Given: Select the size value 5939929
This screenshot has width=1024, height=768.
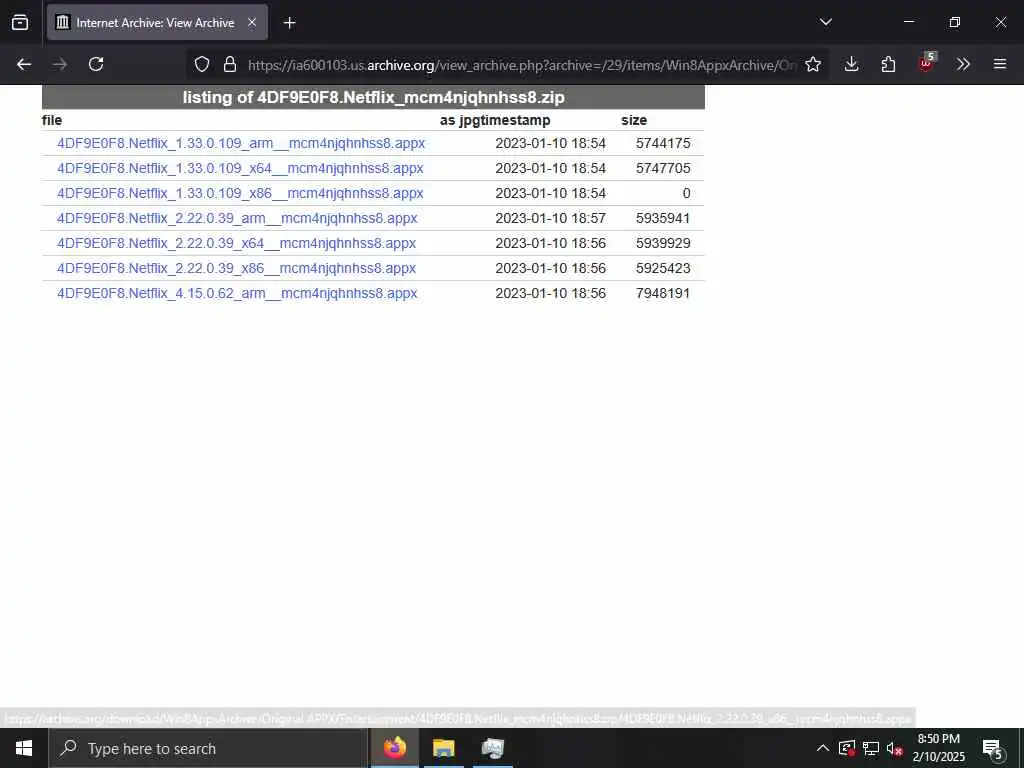Looking at the screenshot, I should pyautogui.click(x=663, y=243).
